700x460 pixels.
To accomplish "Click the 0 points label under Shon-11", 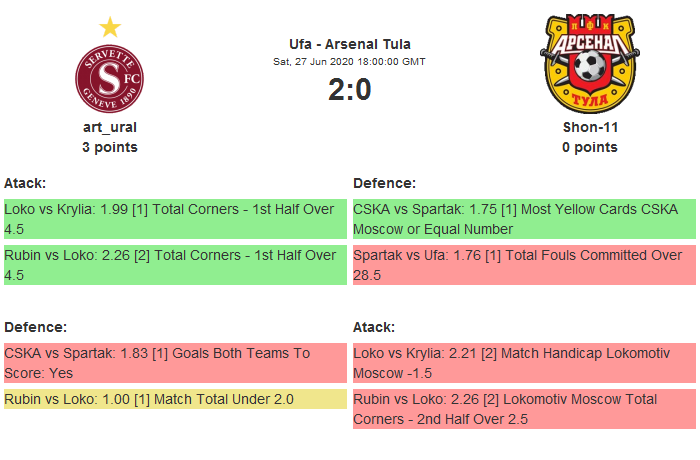I will [589, 147].
